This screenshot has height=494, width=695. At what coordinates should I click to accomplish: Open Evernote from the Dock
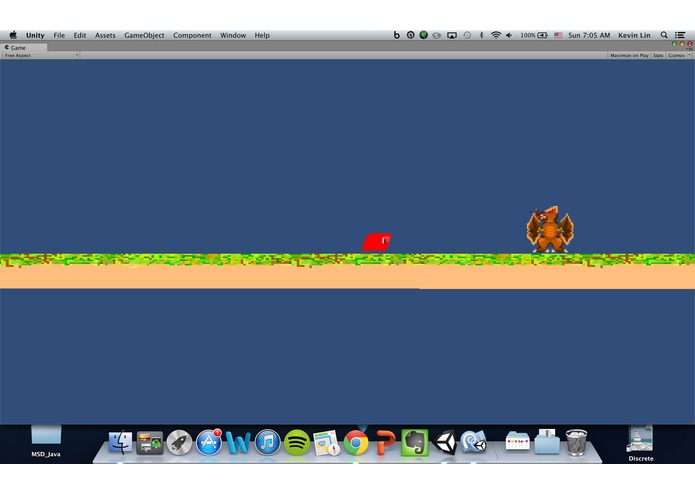(415, 442)
